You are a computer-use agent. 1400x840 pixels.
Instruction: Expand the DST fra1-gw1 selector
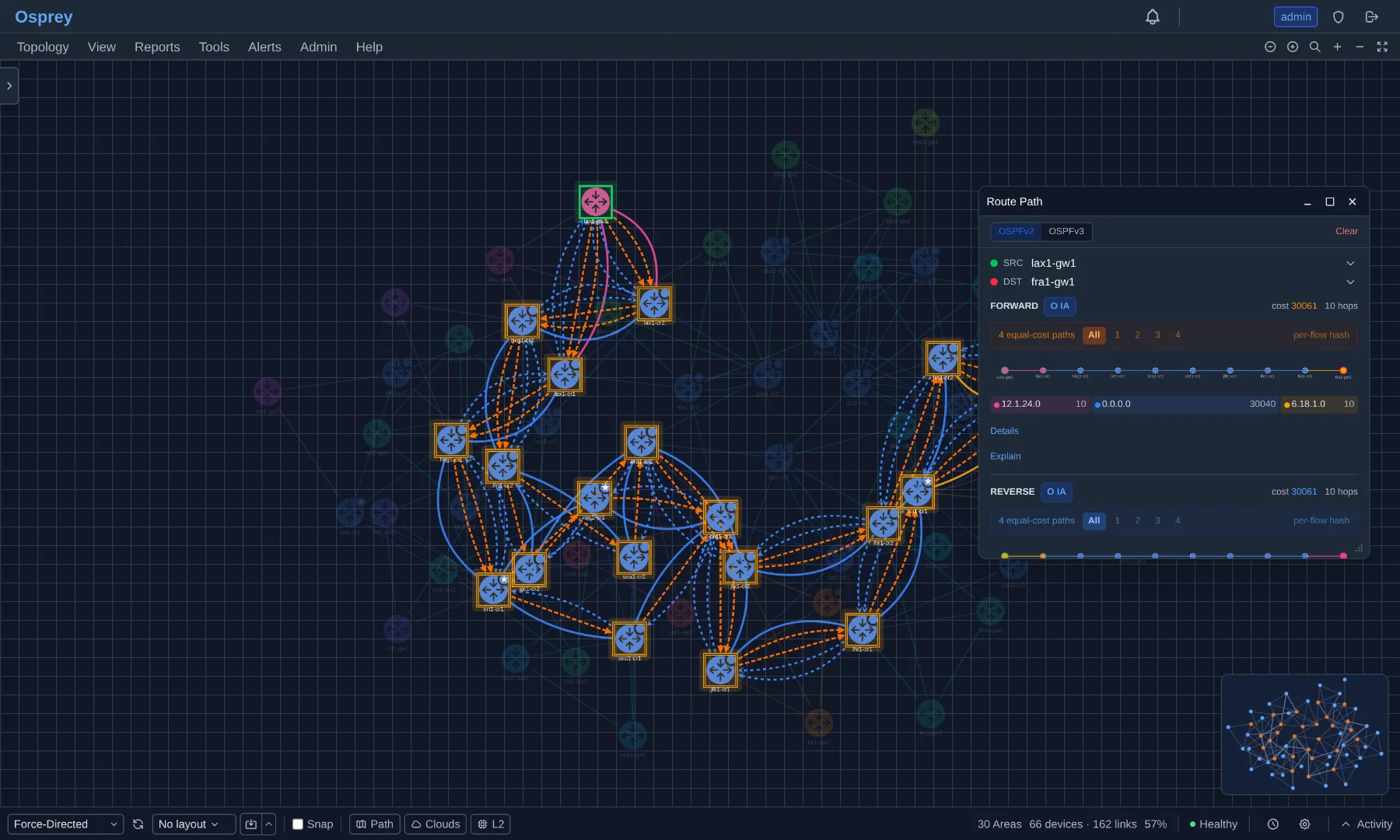tap(1350, 282)
